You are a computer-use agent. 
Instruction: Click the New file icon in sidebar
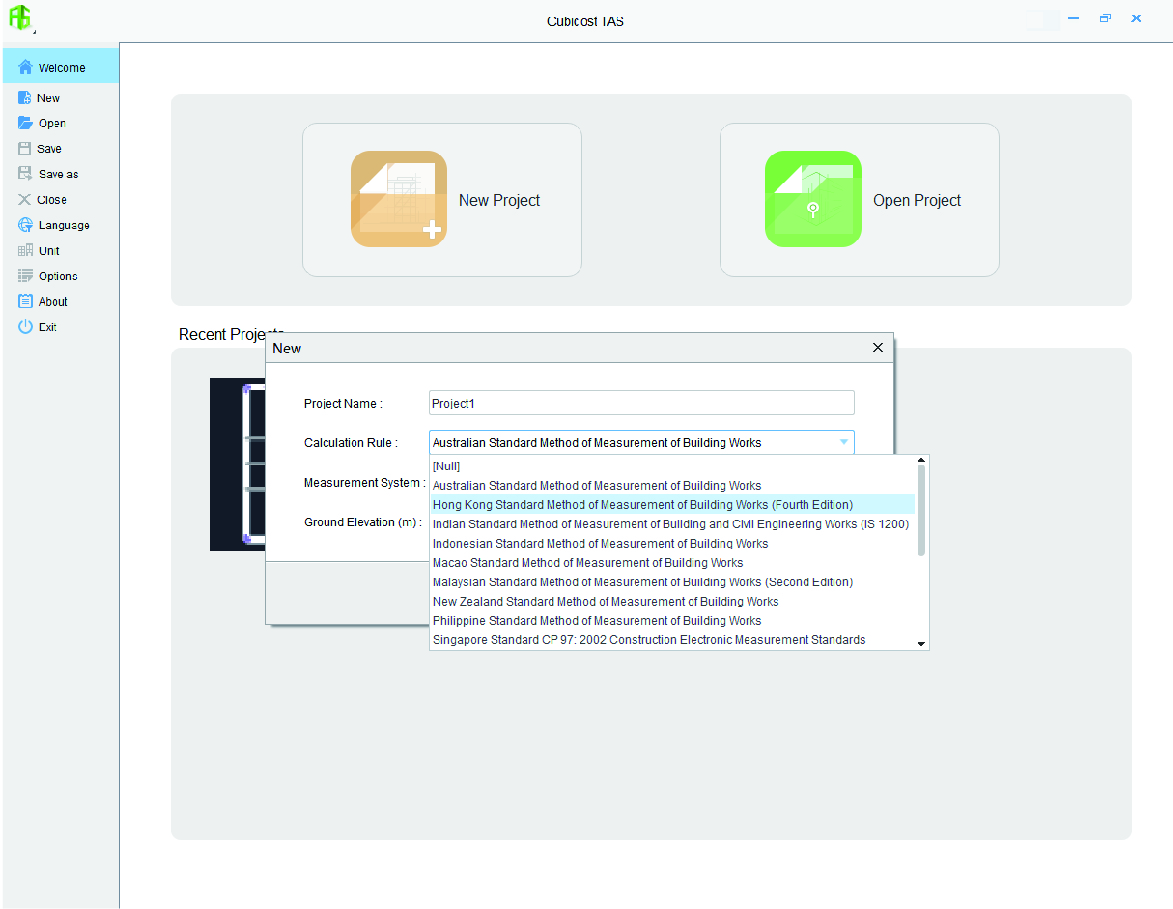25,98
